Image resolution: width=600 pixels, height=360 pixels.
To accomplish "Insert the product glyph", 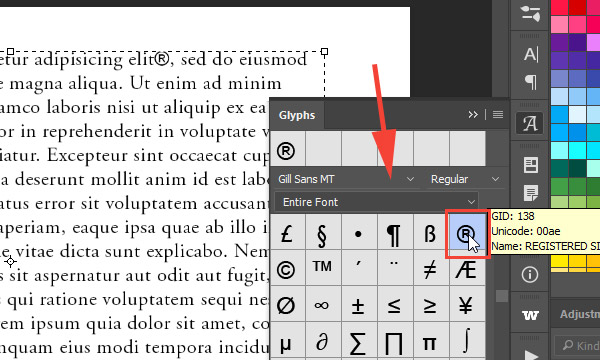I will point(395,340).
